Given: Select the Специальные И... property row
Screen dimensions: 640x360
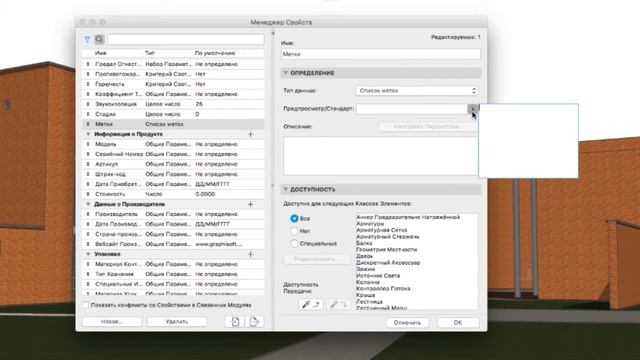Looking at the screenshot, I should (173, 284).
